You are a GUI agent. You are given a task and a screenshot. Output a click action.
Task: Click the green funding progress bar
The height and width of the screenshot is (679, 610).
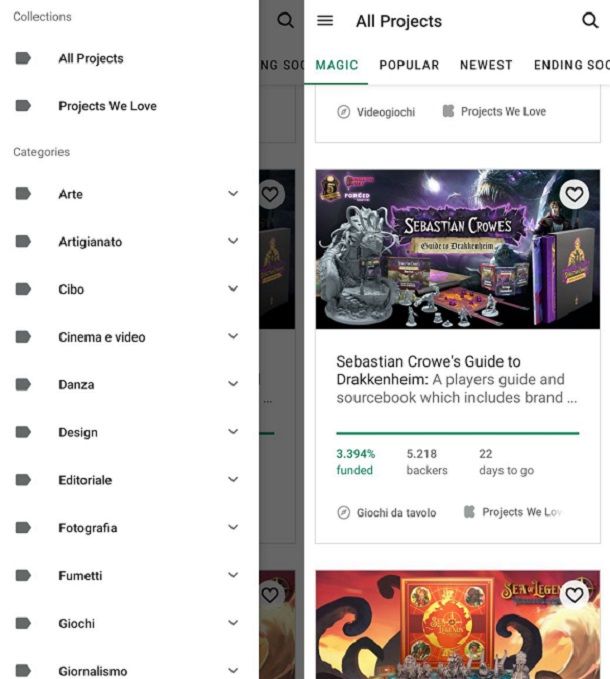[458, 433]
